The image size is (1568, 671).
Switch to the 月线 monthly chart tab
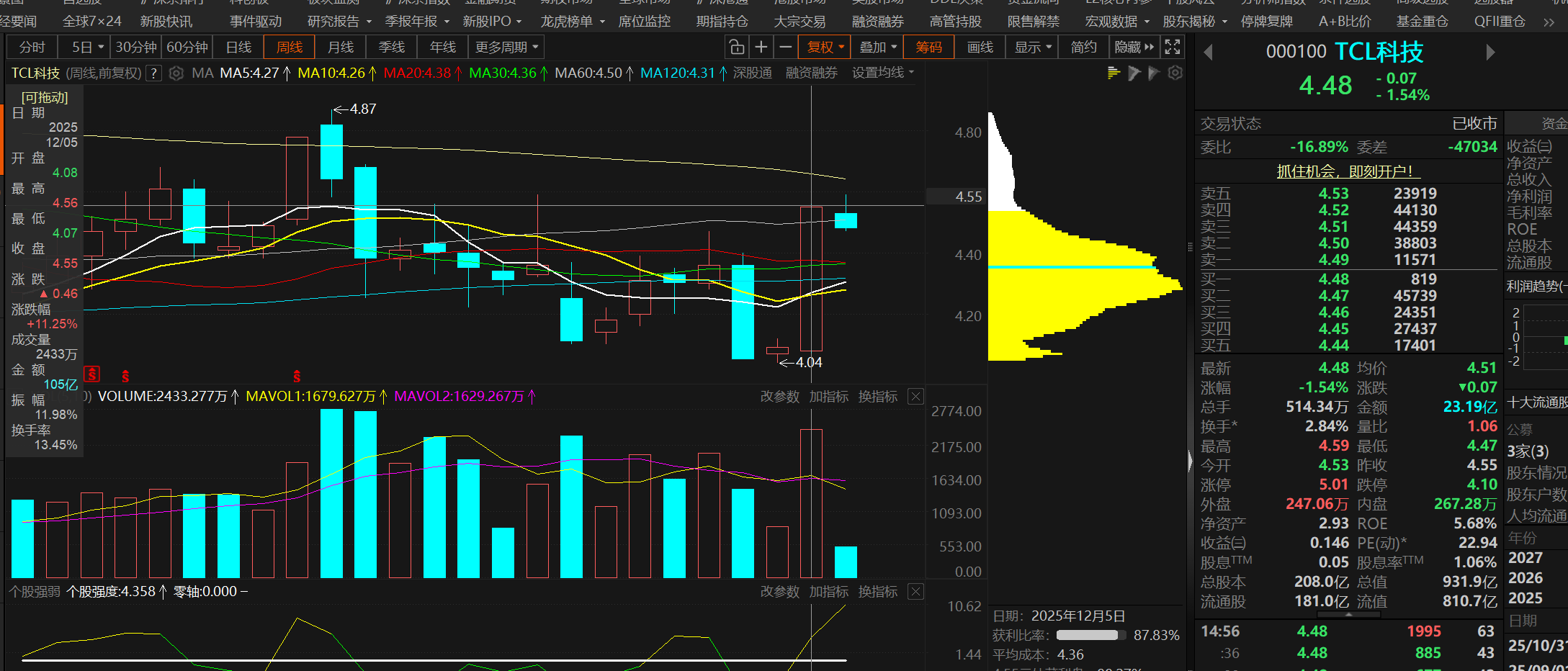341,48
